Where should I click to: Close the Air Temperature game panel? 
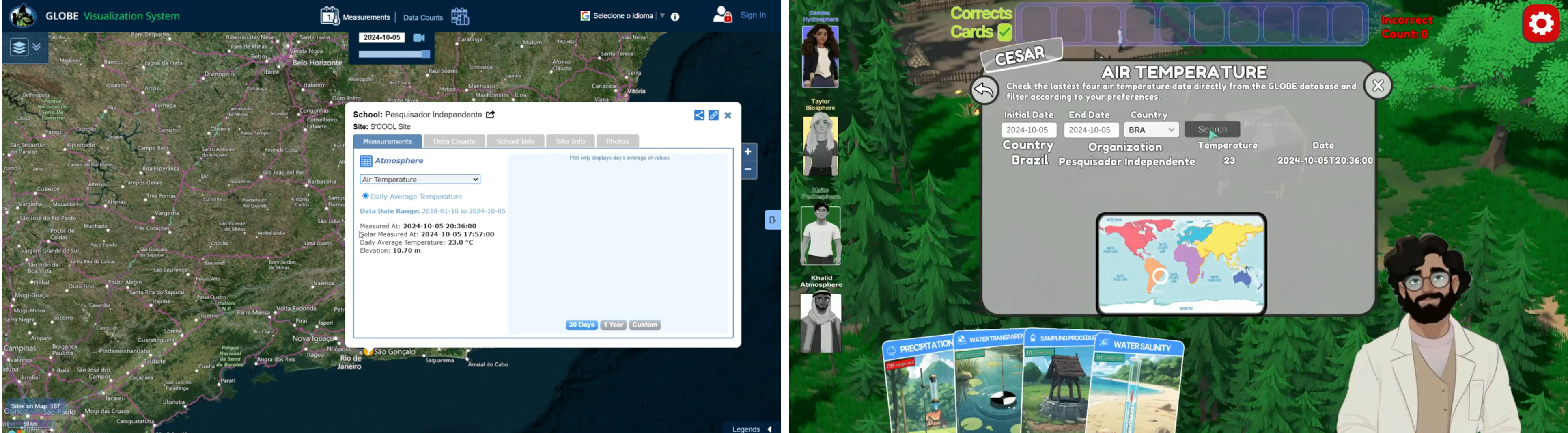1378,86
